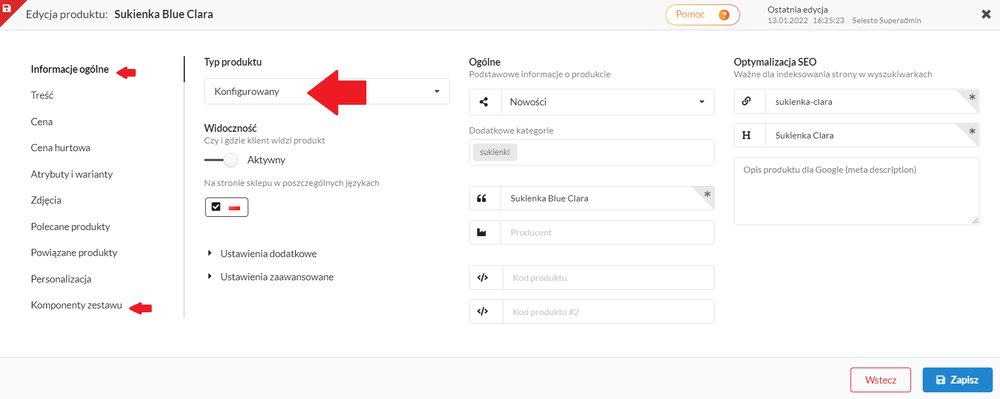Click the quote icon next to product name
Viewport: 1000px width, 399px height.
point(482,198)
